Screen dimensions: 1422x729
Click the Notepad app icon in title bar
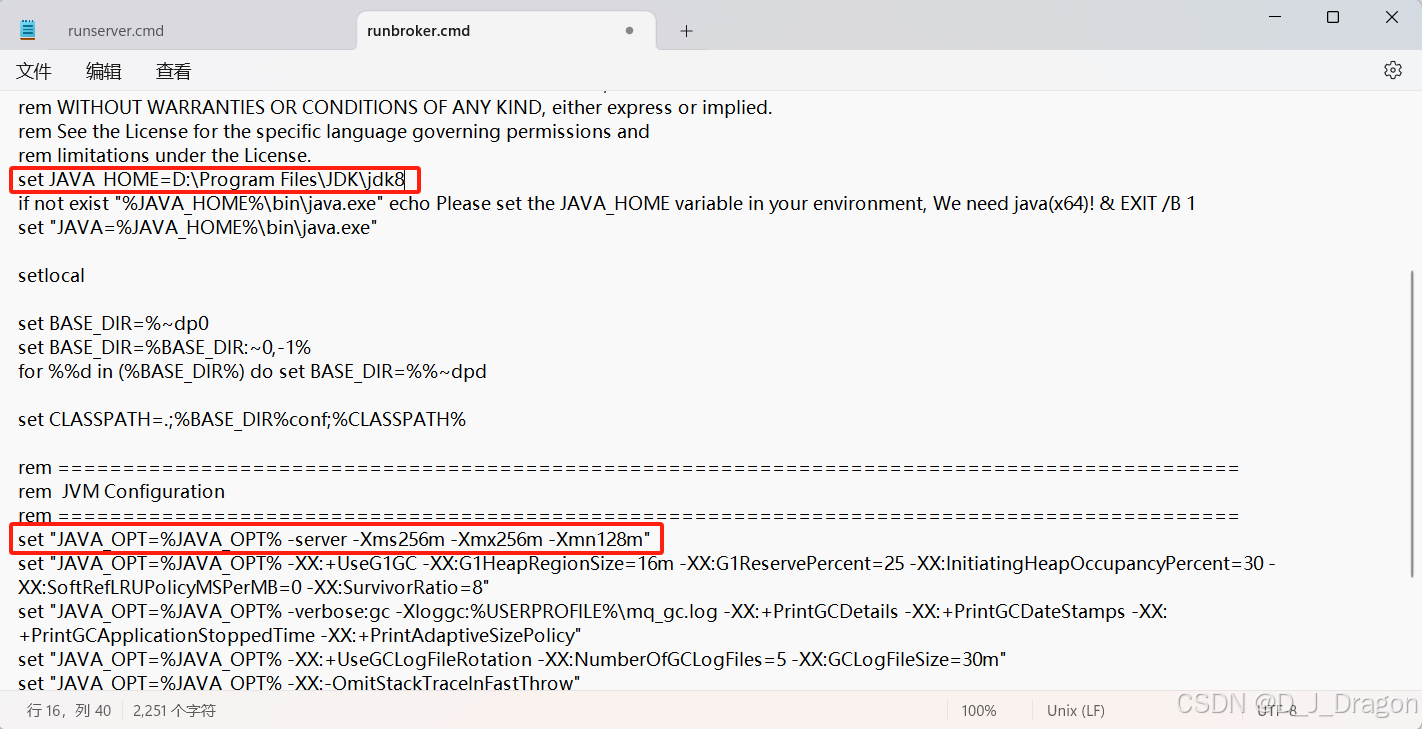28,30
